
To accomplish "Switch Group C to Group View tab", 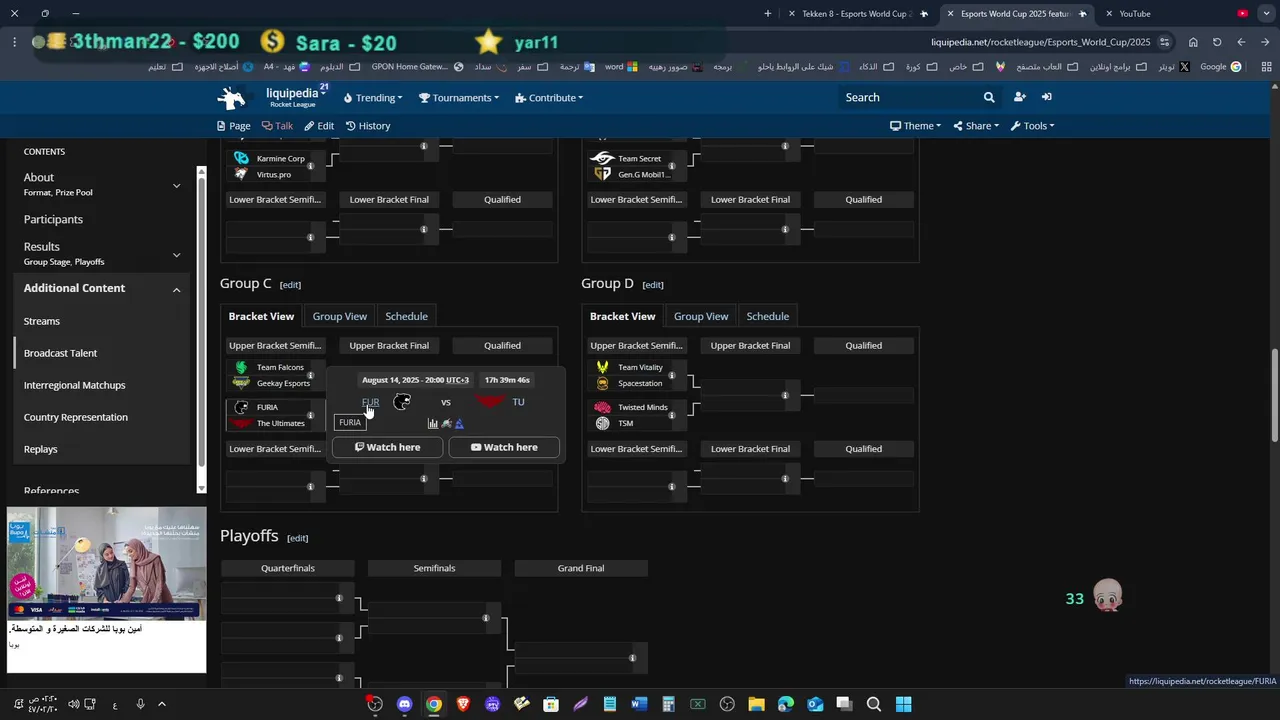I will pyautogui.click(x=340, y=316).
